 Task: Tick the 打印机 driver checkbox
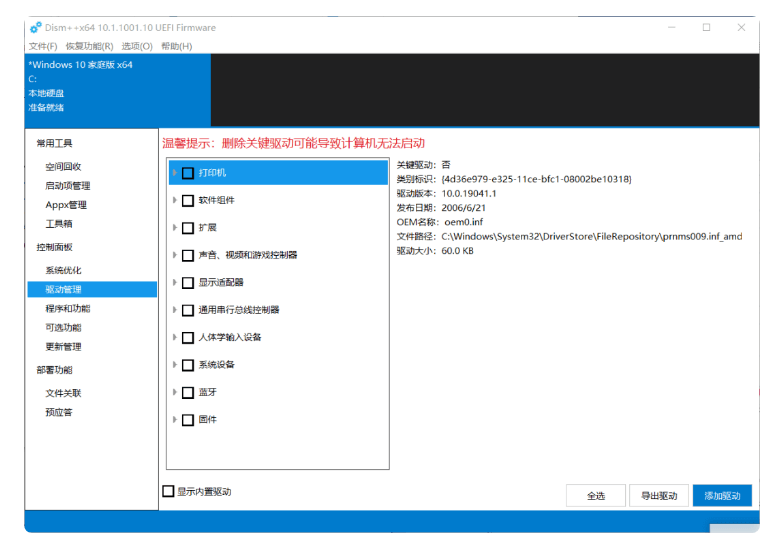pyautogui.click(x=188, y=173)
